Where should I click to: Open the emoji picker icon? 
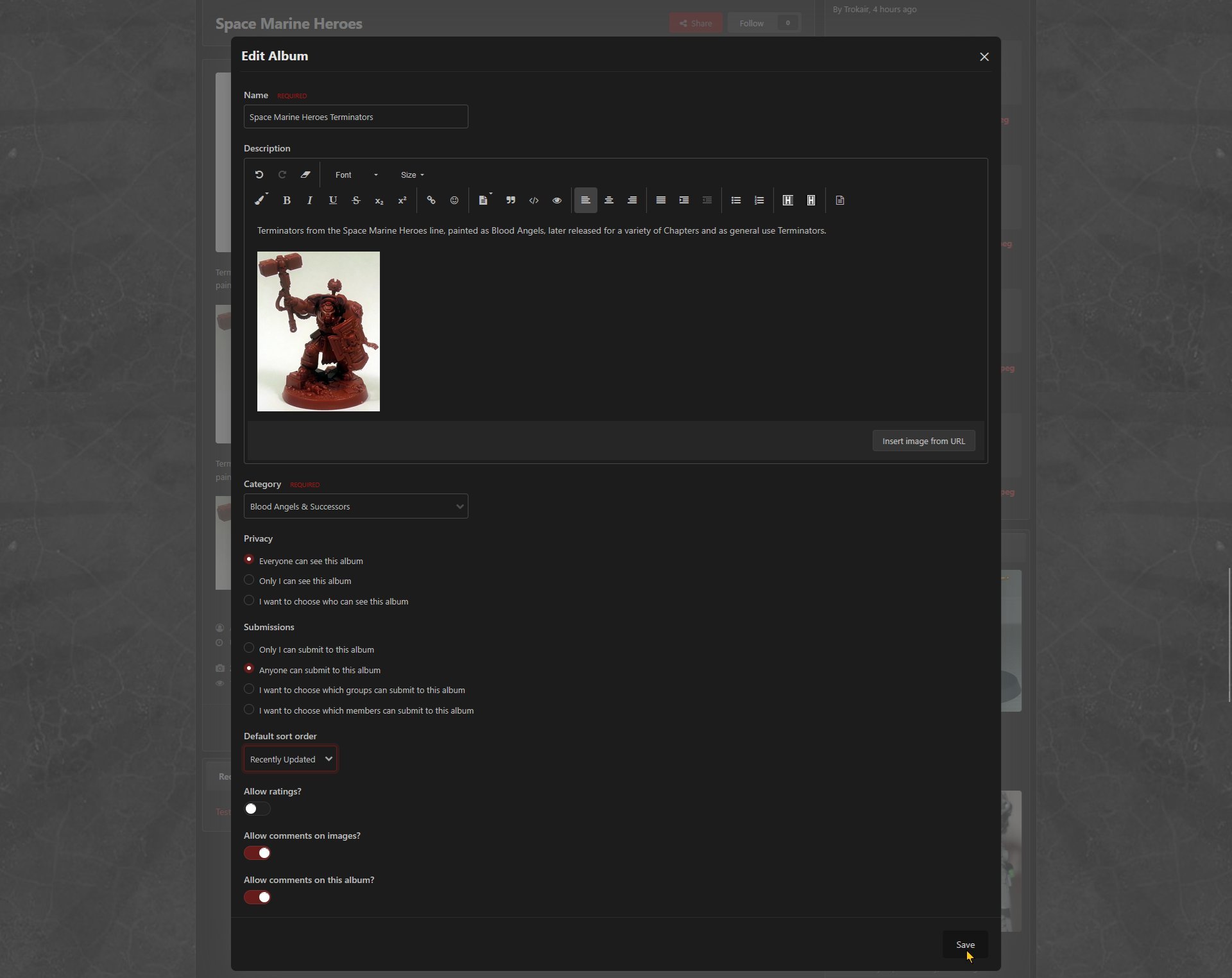coord(454,200)
